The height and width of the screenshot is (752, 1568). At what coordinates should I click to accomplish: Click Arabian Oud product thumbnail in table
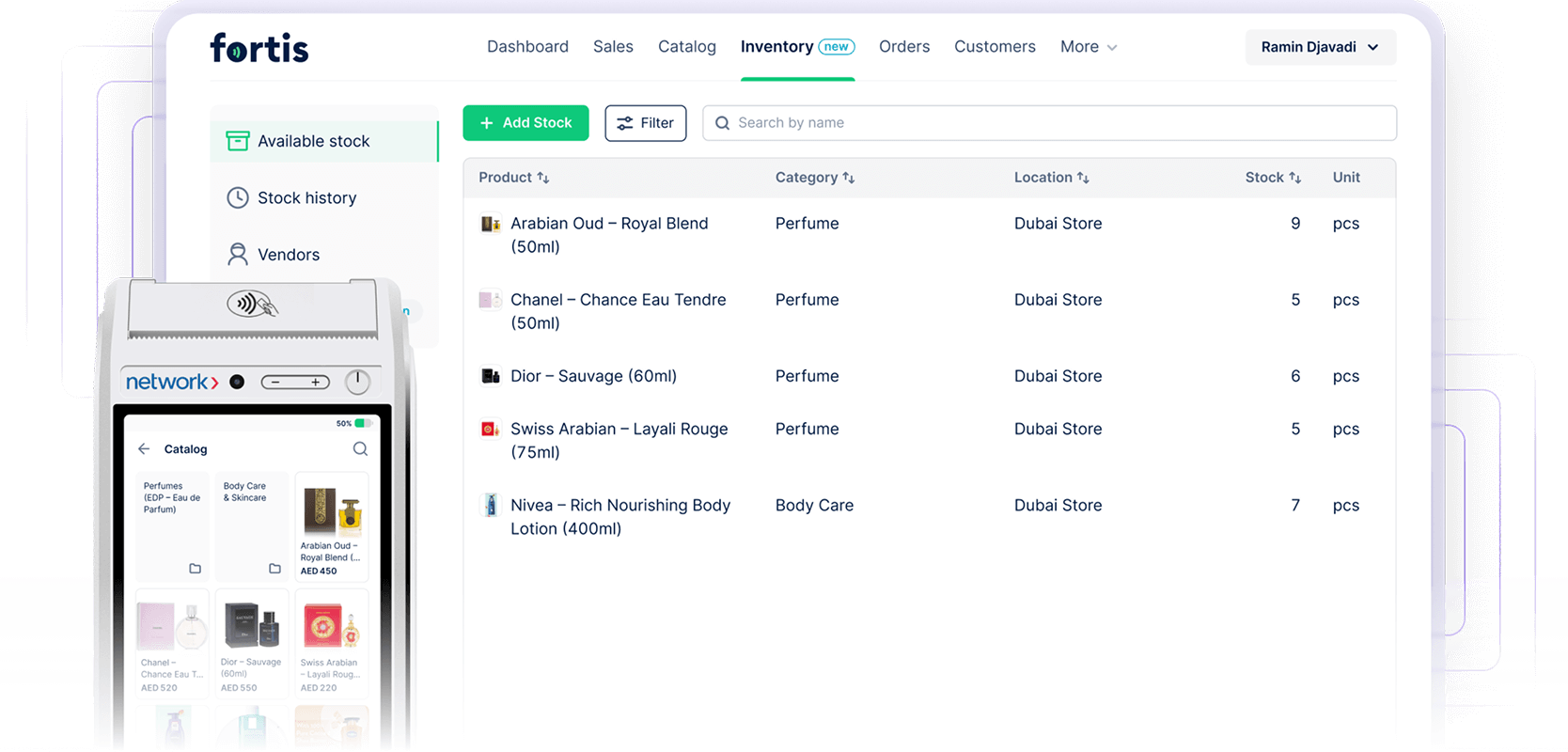click(x=490, y=224)
